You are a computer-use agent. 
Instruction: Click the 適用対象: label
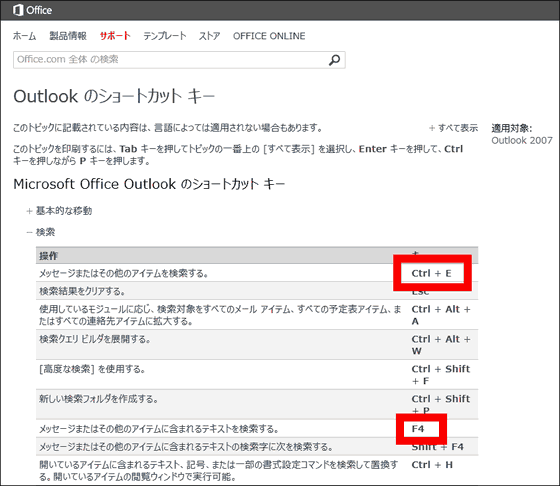point(511,128)
